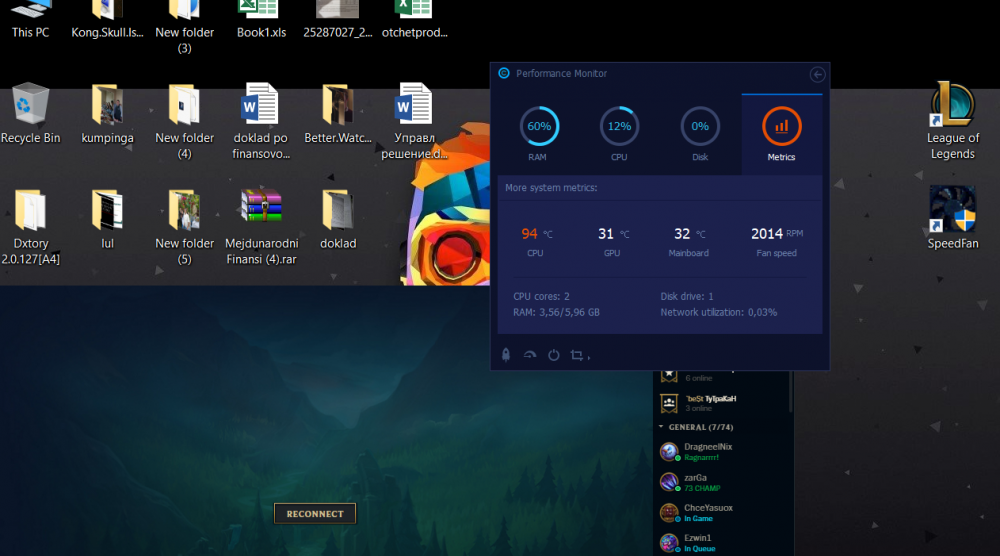Click the star banner icon with 6 online
Image resolution: width=1000 pixels, height=556 pixels.
click(669, 376)
